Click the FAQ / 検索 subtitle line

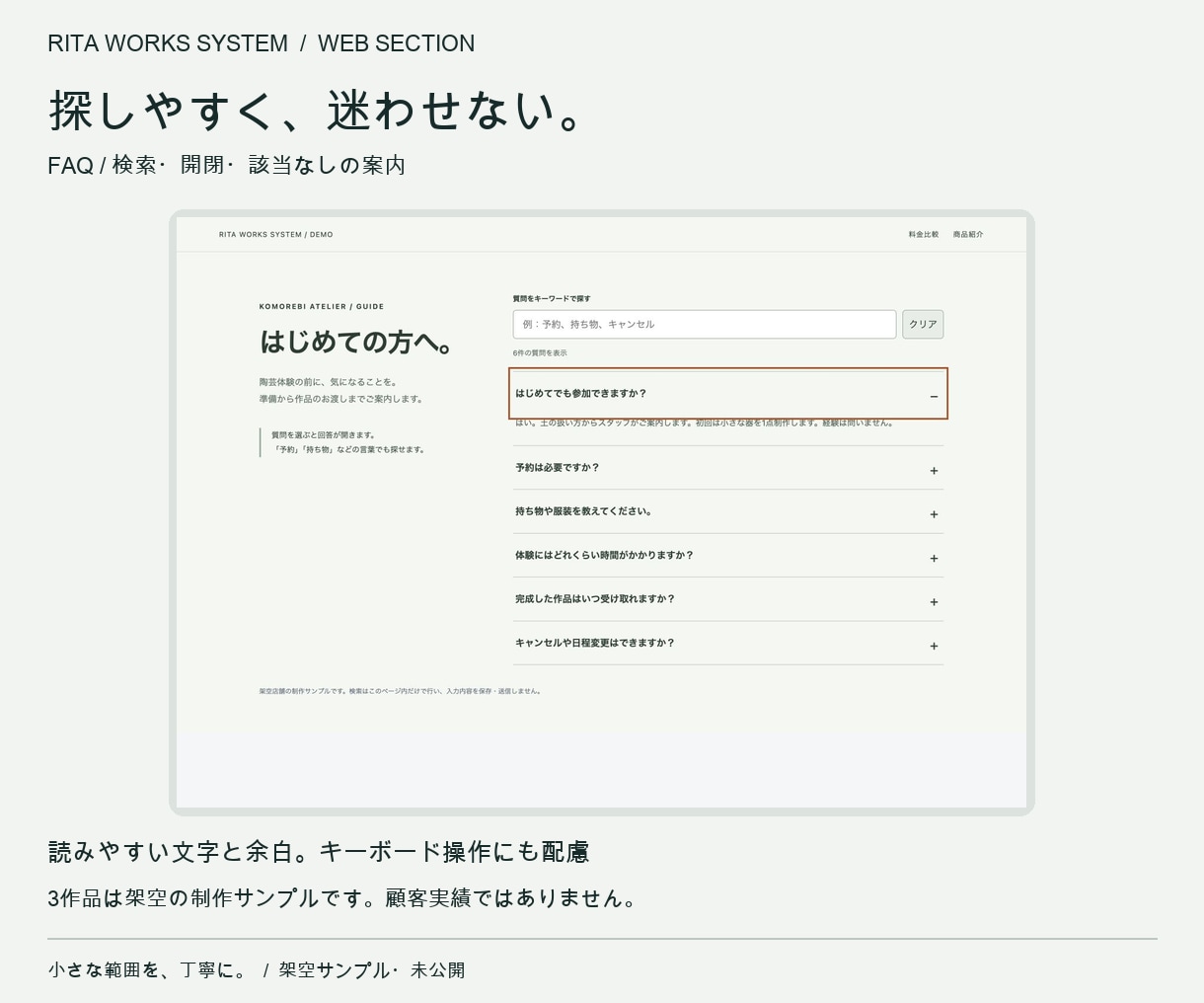point(227,165)
